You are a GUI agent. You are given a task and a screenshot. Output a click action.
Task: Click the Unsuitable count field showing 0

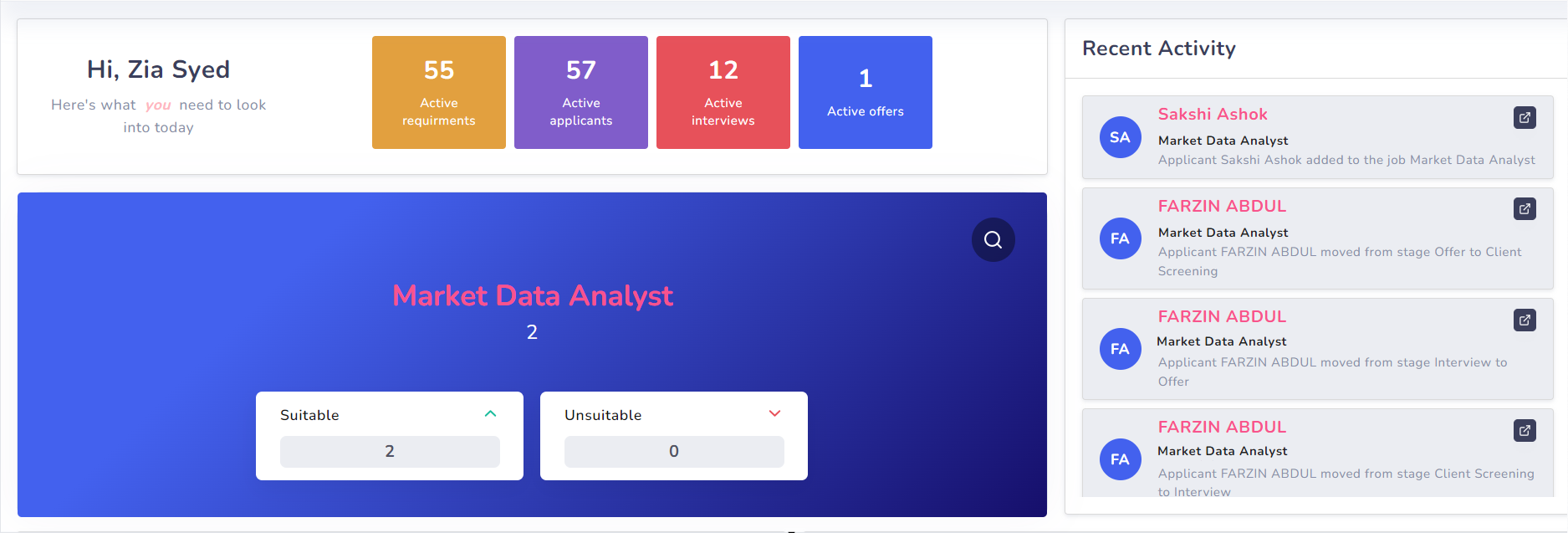(x=674, y=451)
